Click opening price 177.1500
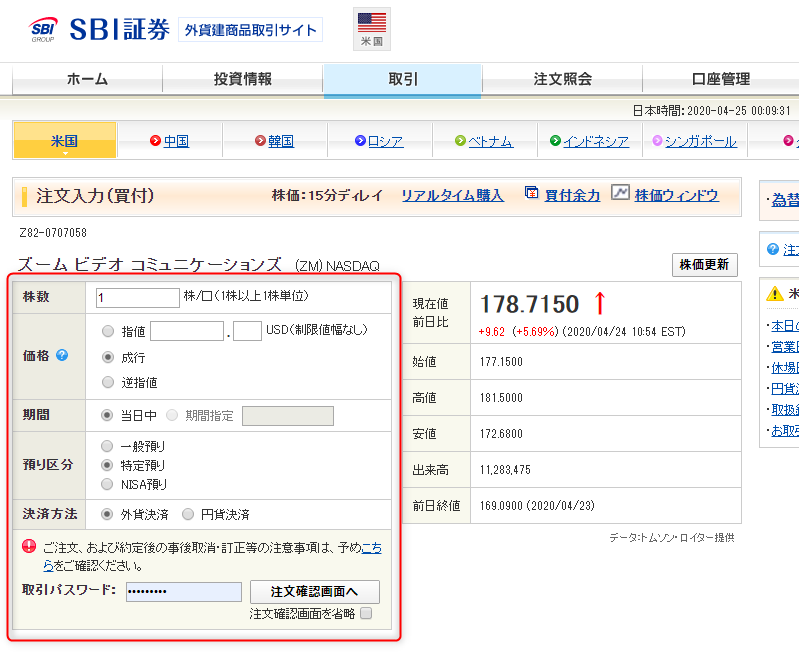This screenshot has width=799, height=667. pos(501,362)
